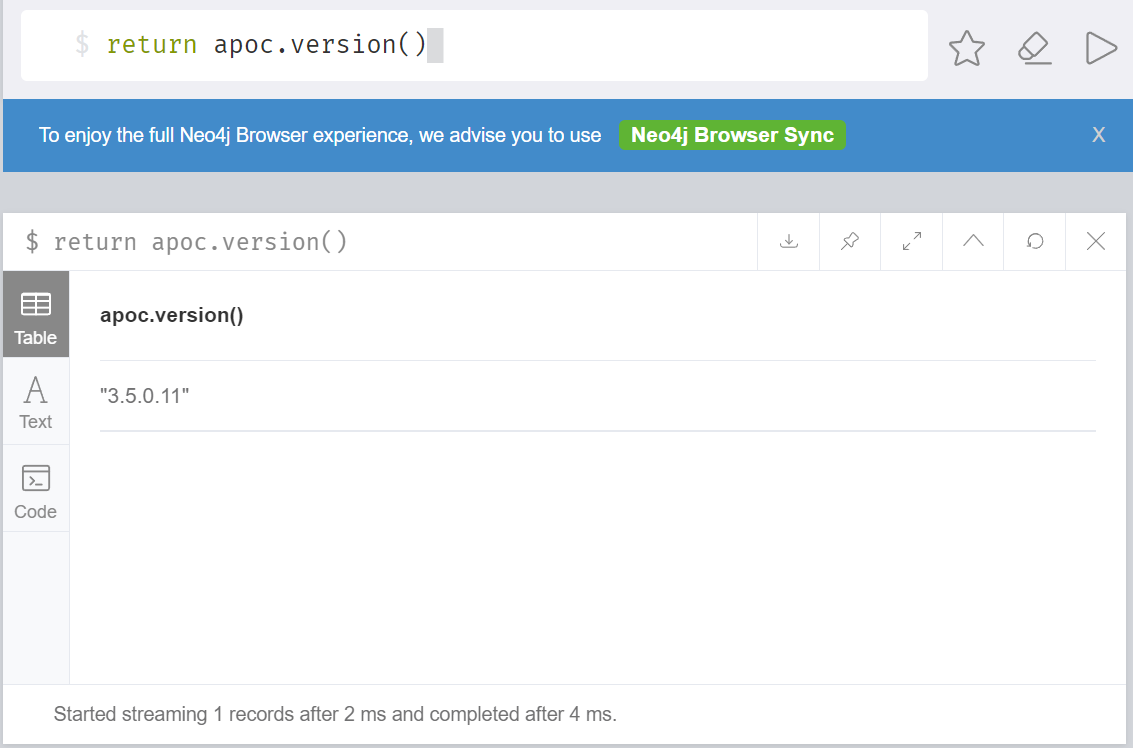Open Neo4j Browser Sync

732,134
